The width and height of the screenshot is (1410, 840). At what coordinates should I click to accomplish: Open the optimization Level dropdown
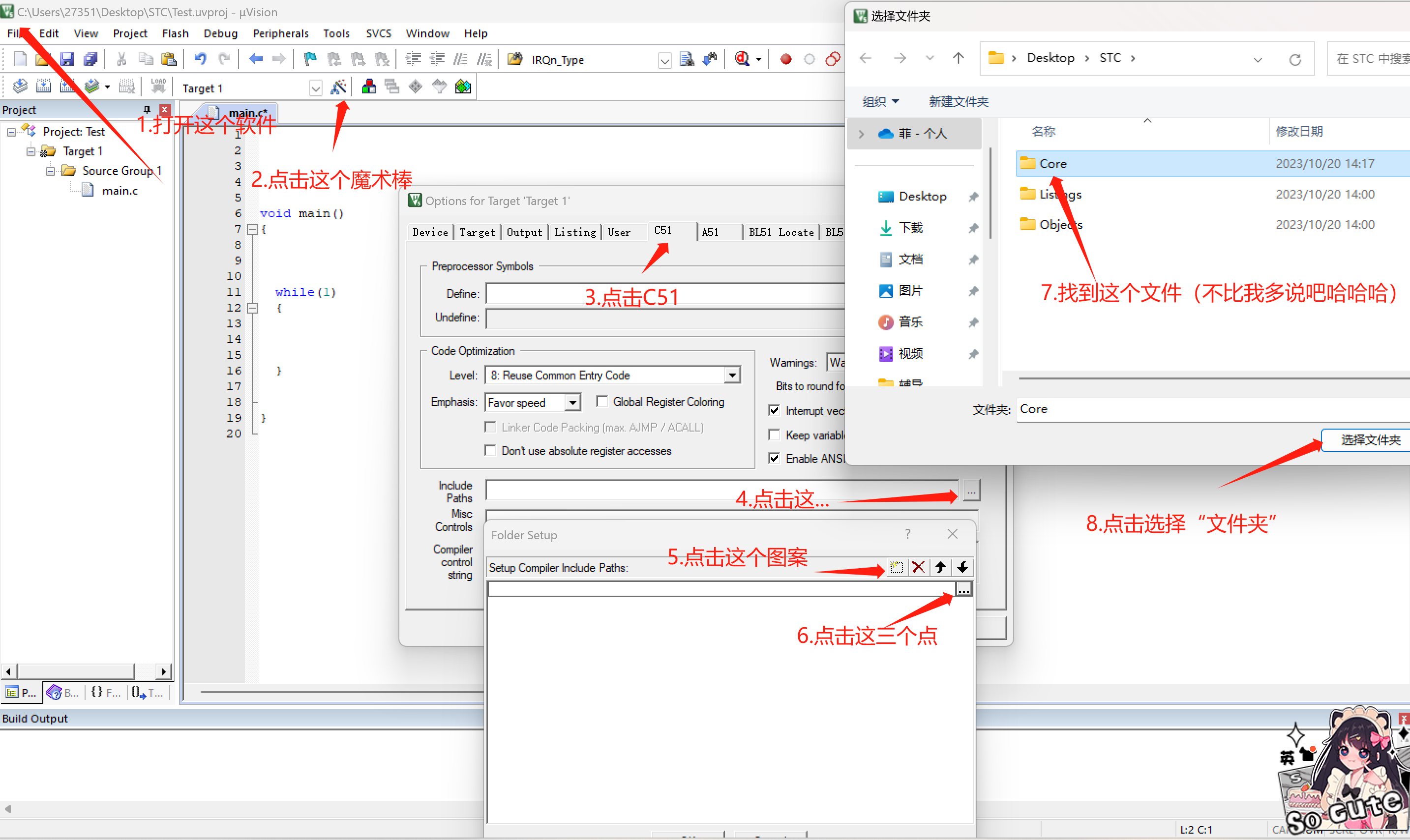click(732, 375)
